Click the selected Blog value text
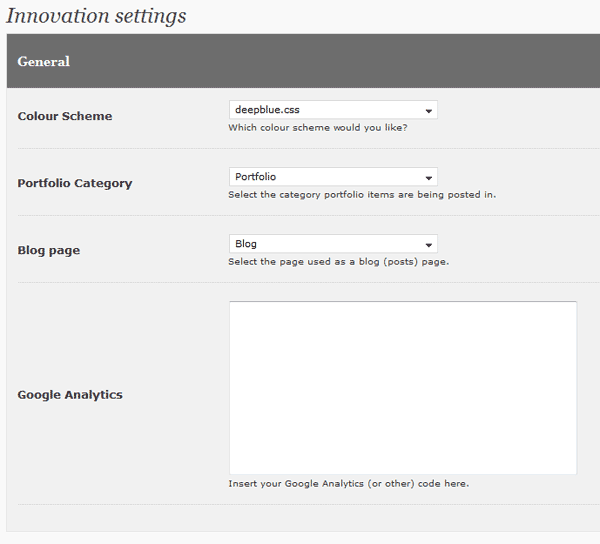600x544 pixels. 246,244
